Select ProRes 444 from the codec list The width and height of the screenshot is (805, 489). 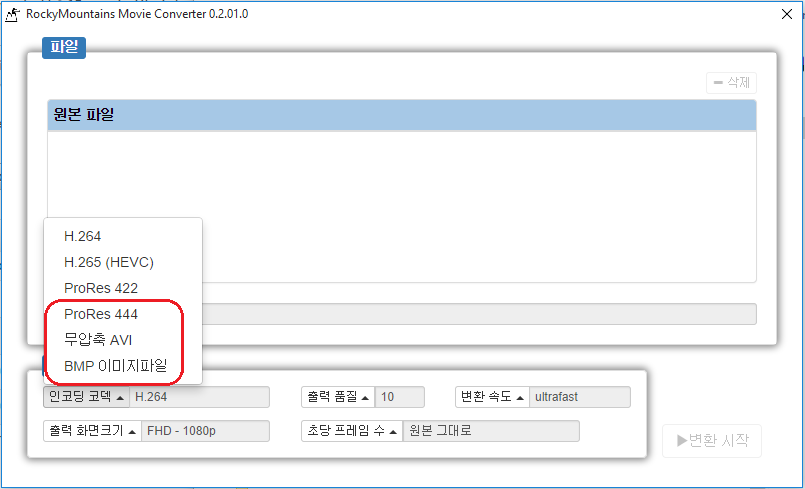tap(100, 314)
